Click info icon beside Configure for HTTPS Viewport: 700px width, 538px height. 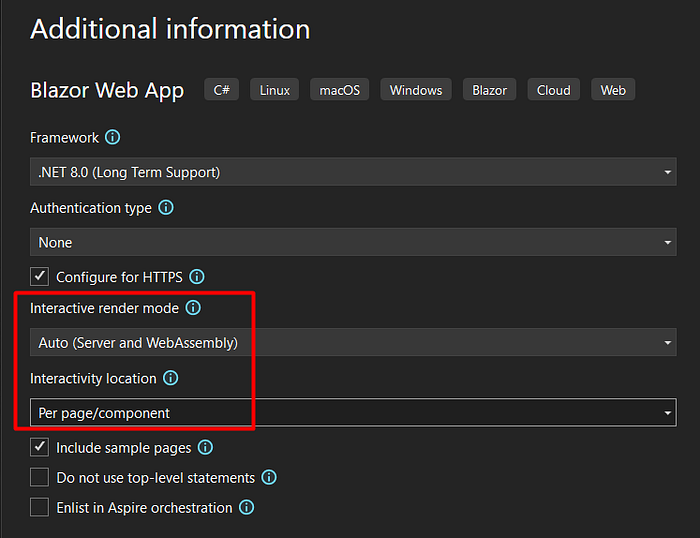coord(197,277)
